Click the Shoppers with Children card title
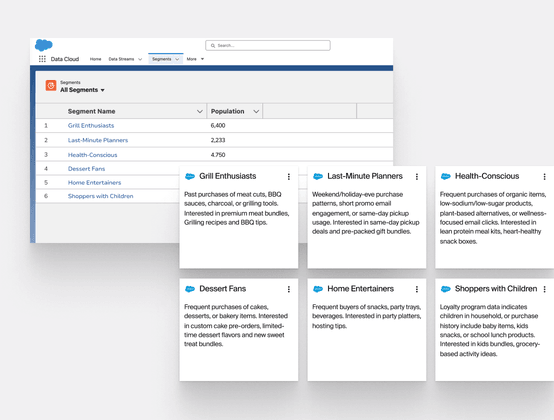This screenshot has height=420, width=554. pos(496,289)
